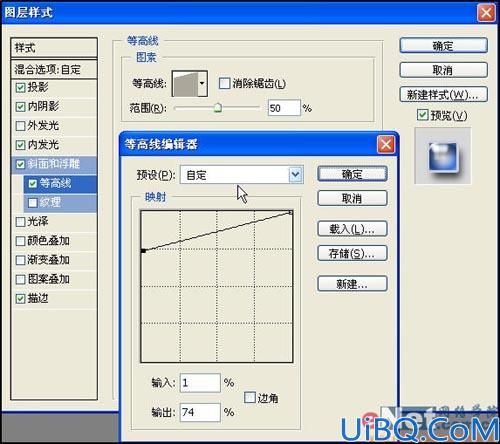
Task: Select 混合选项:自定 in the list
Action: click(x=54, y=69)
